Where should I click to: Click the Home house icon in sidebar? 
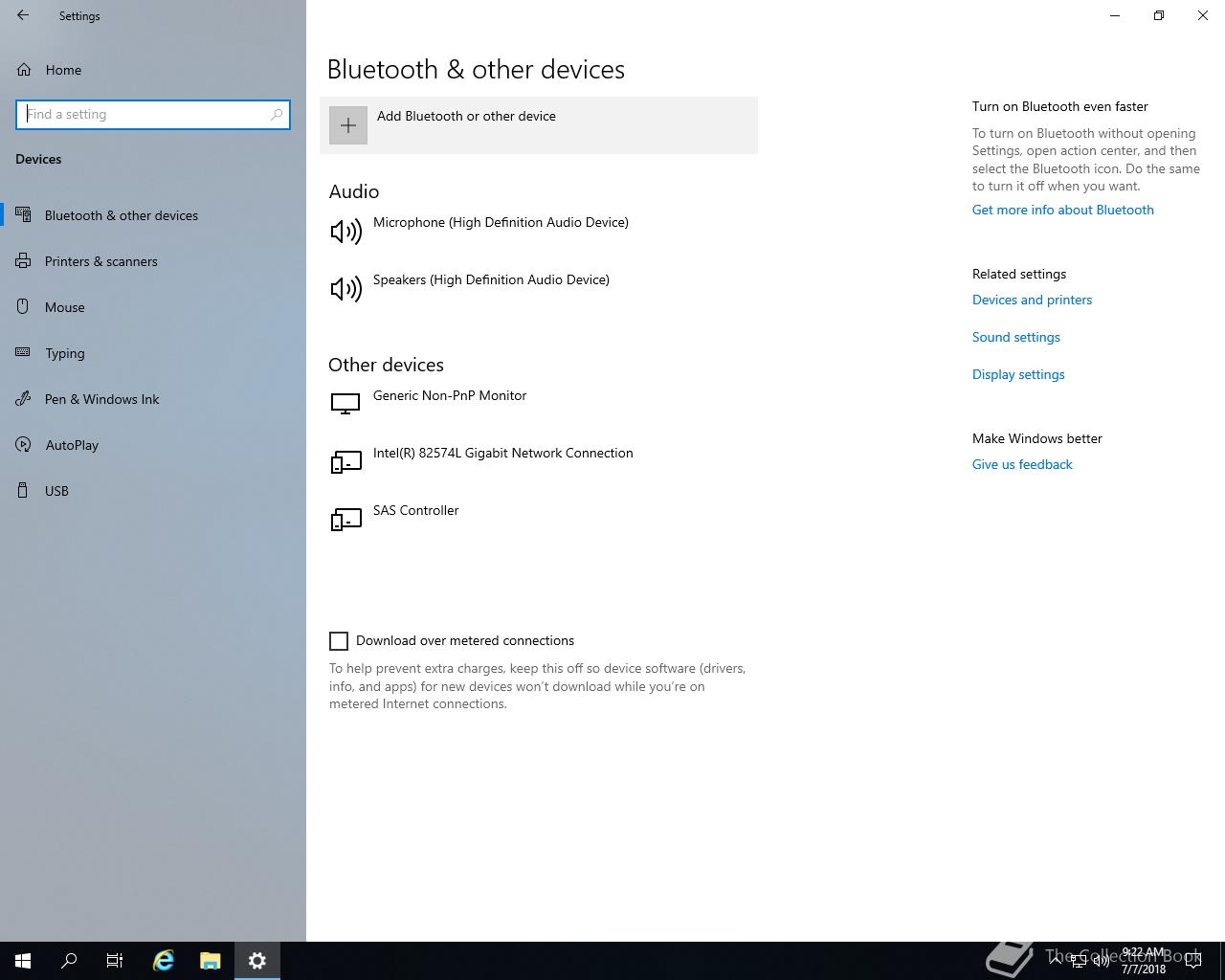click(x=23, y=70)
